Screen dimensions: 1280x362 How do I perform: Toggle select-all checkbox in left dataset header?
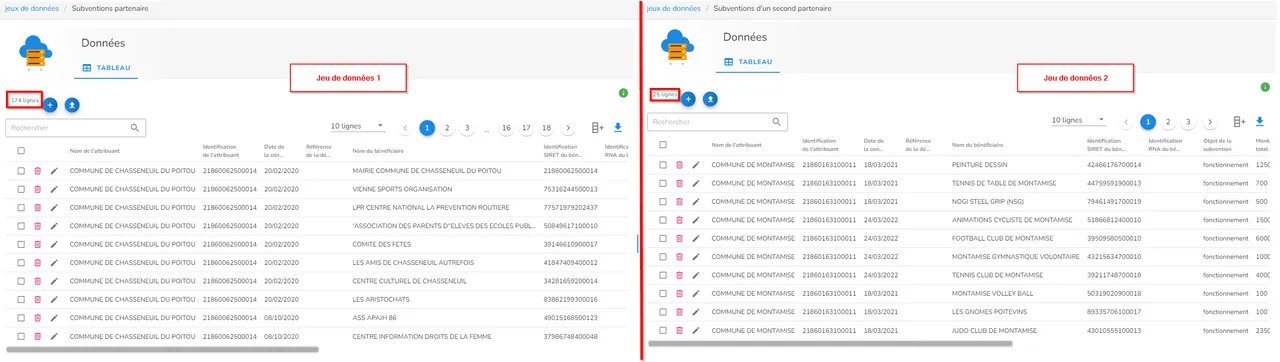21,151
